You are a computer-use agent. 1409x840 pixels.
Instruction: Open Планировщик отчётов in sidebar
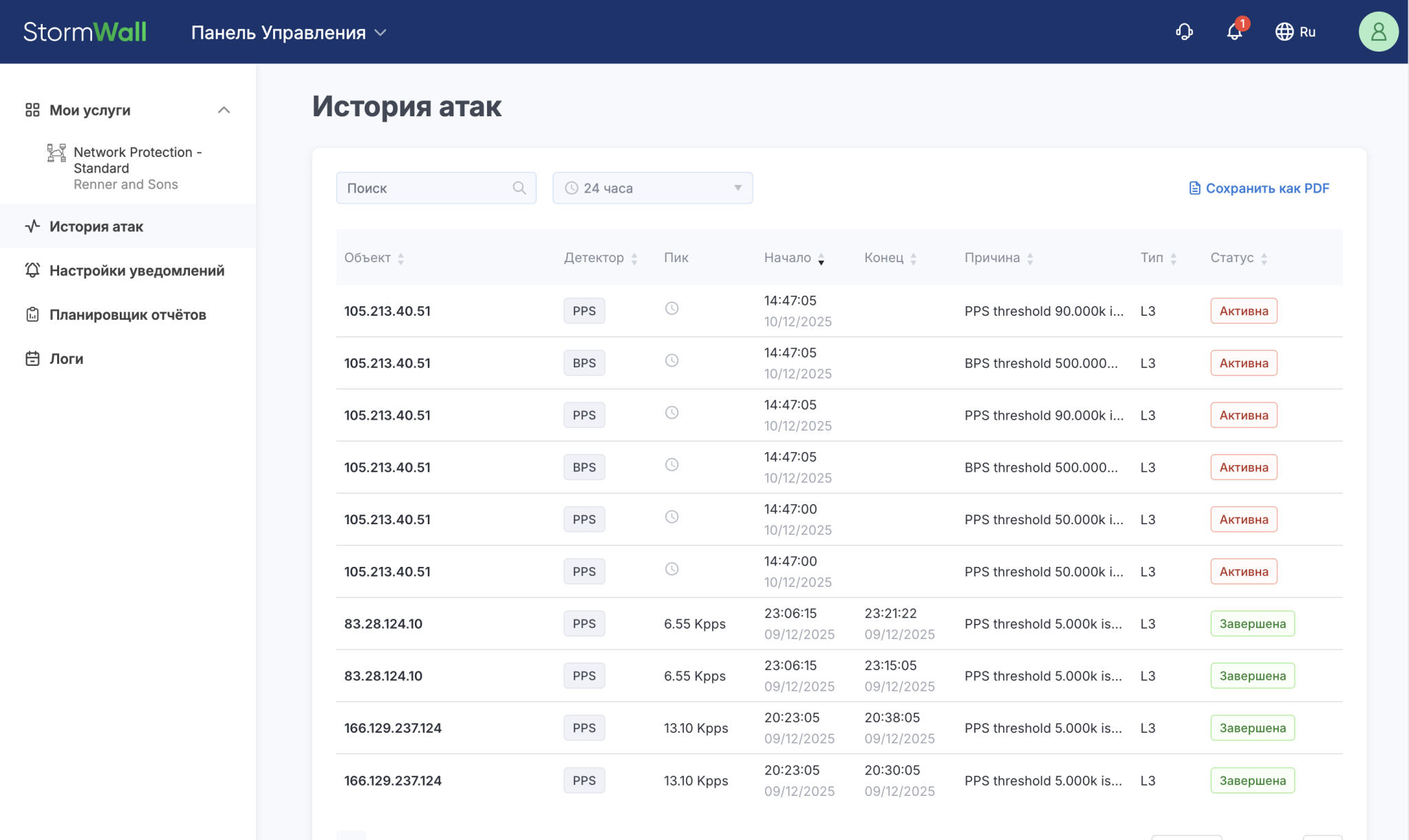click(x=127, y=314)
